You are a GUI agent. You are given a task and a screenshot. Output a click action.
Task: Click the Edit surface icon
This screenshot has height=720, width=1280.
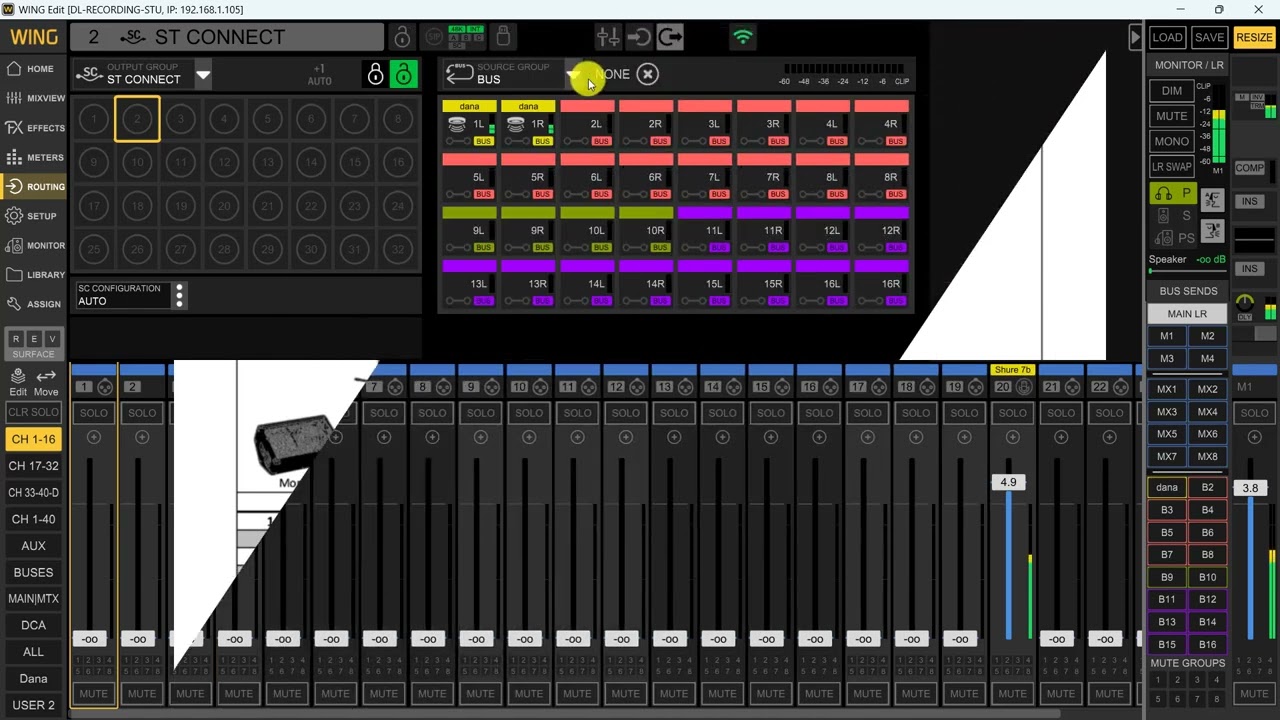18,381
